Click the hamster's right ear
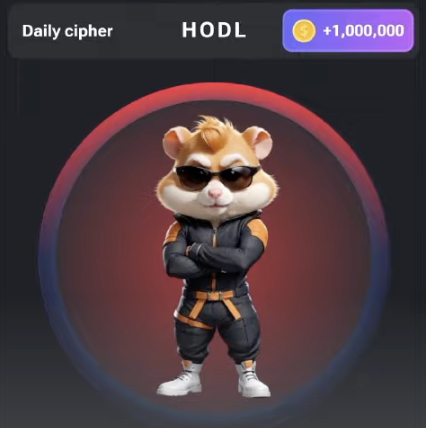The width and height of the screenshot is (426, 428). [x=260, y=142]
